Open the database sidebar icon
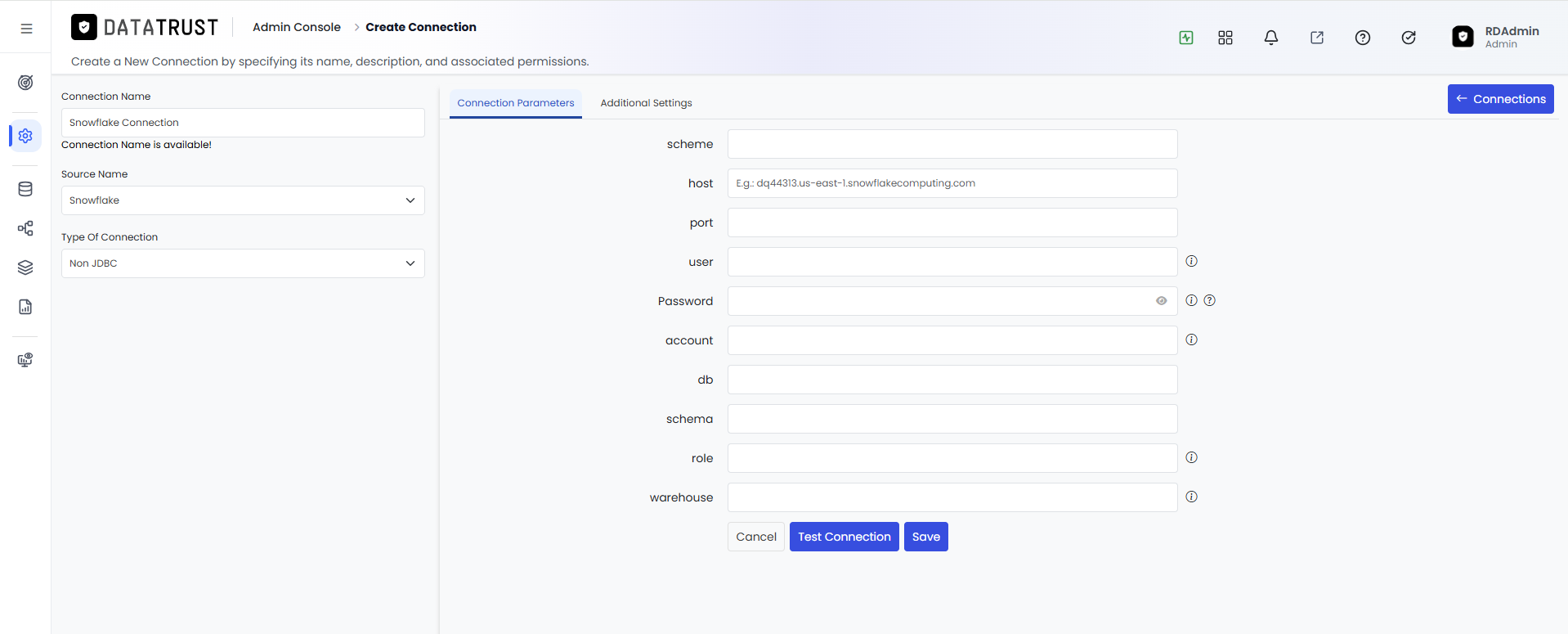The image size is (1568, 634). pos(25,189)
